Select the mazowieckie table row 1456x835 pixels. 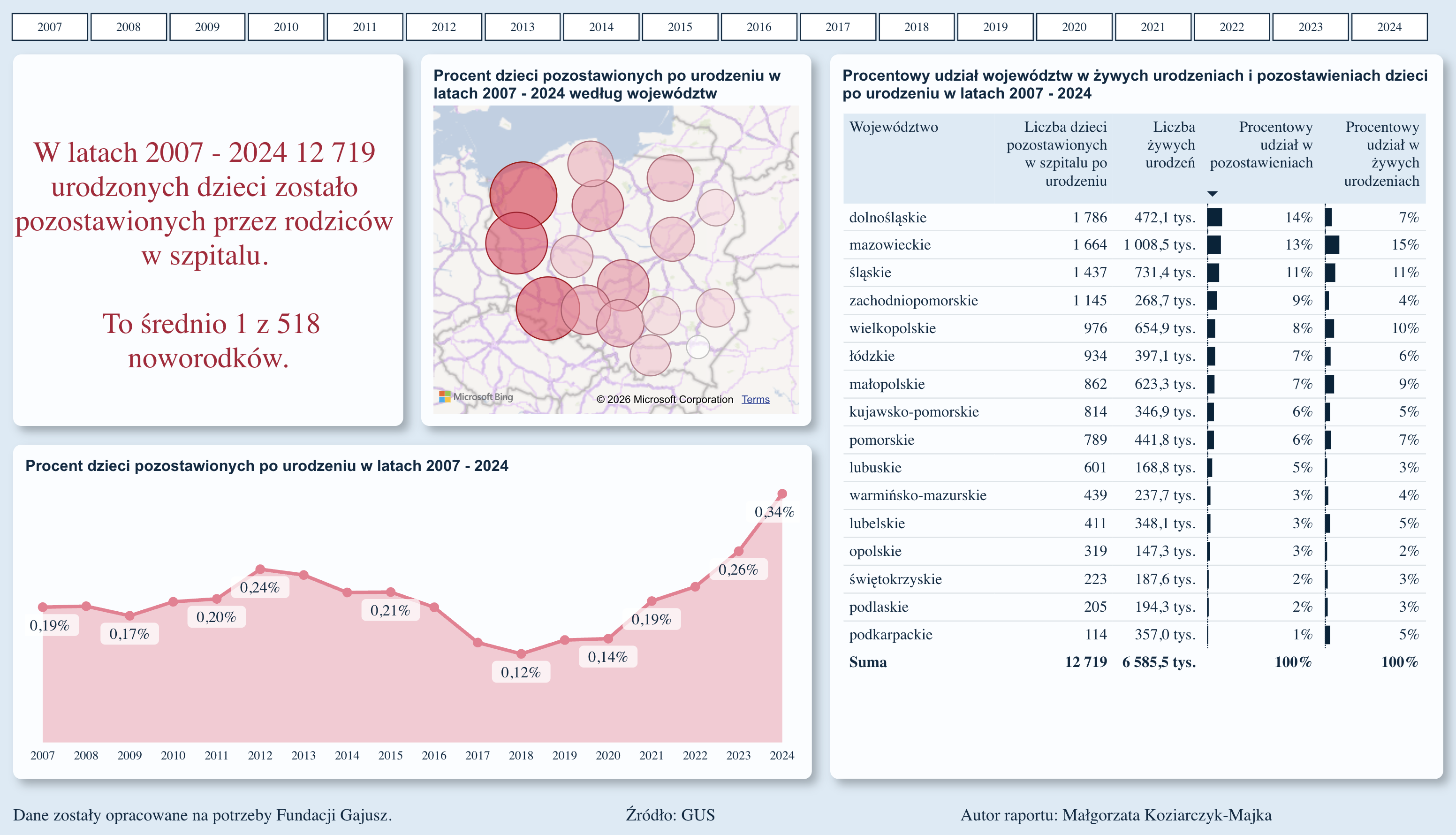[889, 245]
